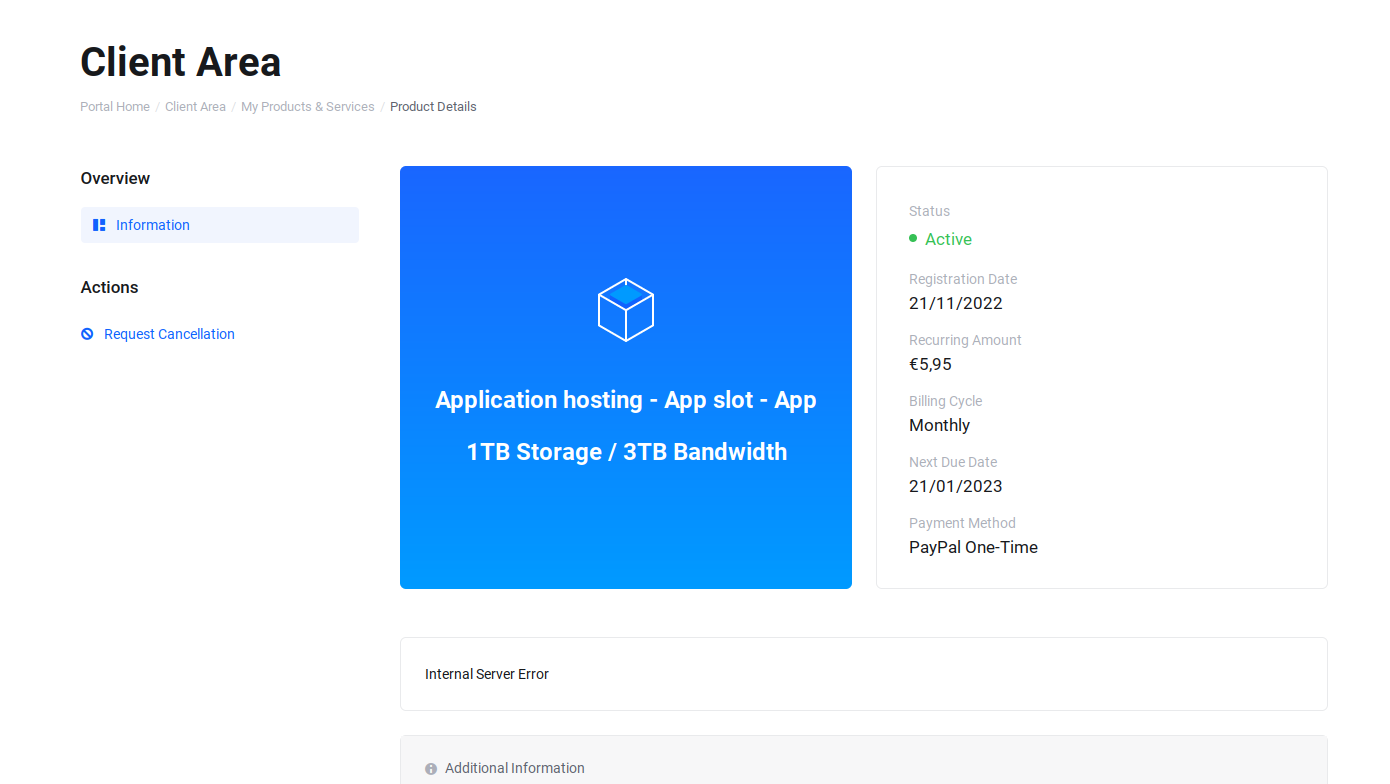1390x784 pixels.
Task: Navigate to My Products & Services breadcrumb
Action: click(x=308, y=107)
